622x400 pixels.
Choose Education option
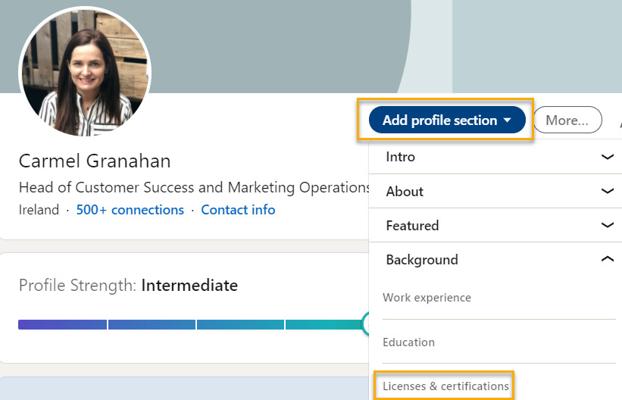pyautogui.click(x=409, y=342)
